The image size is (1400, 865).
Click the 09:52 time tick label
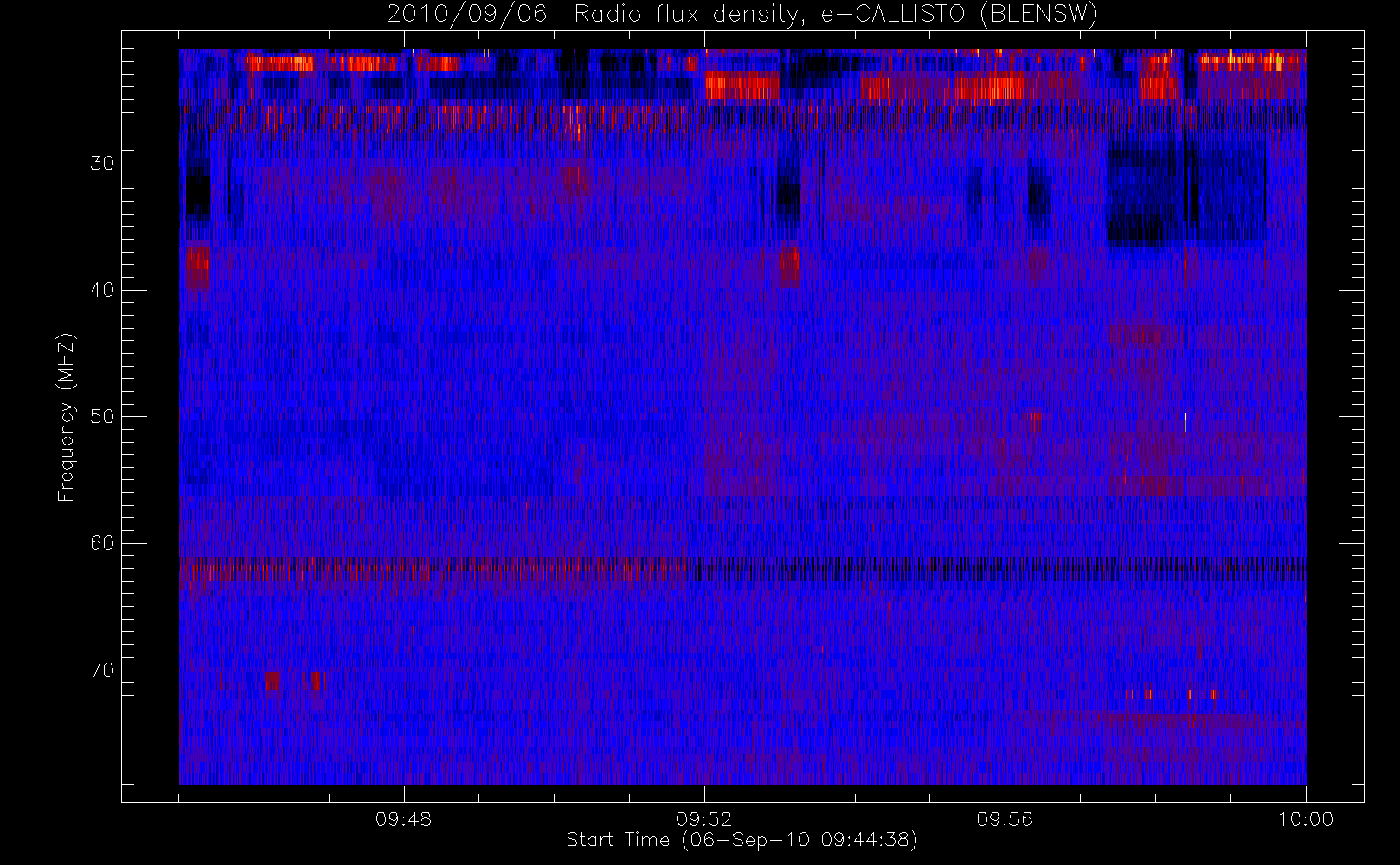coord(704,819)
